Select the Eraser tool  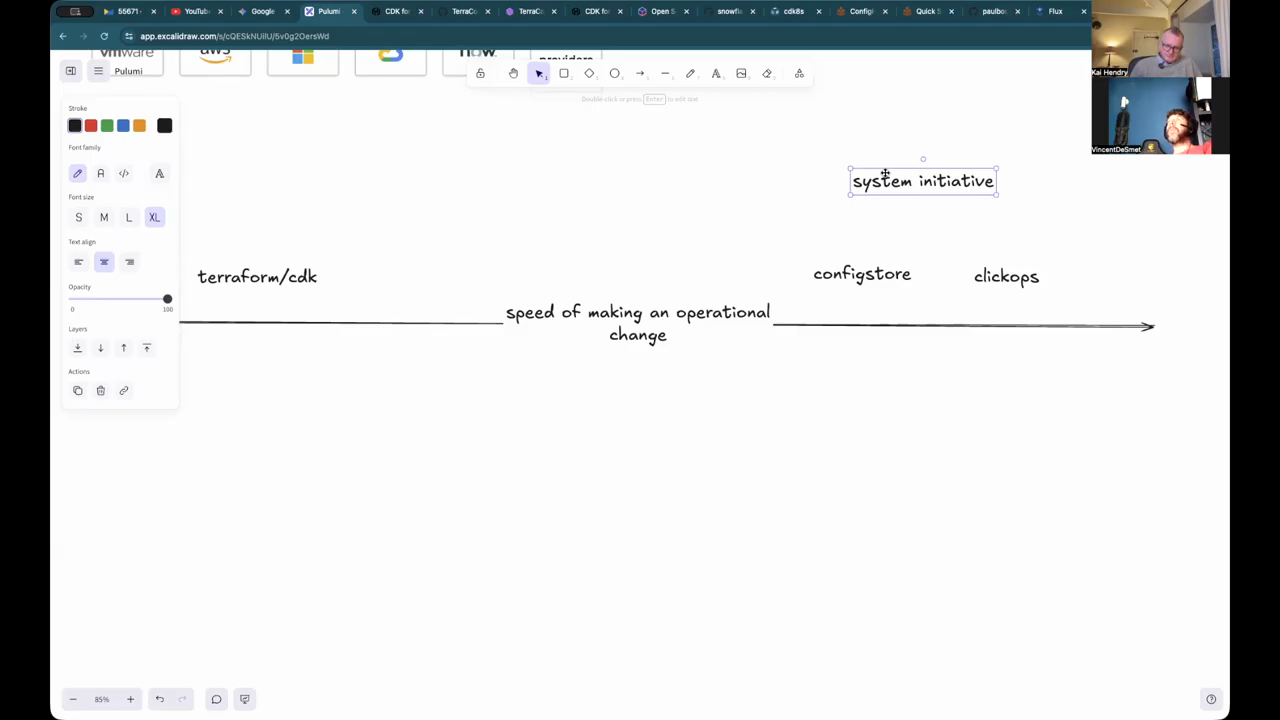(x=767, y=73)
